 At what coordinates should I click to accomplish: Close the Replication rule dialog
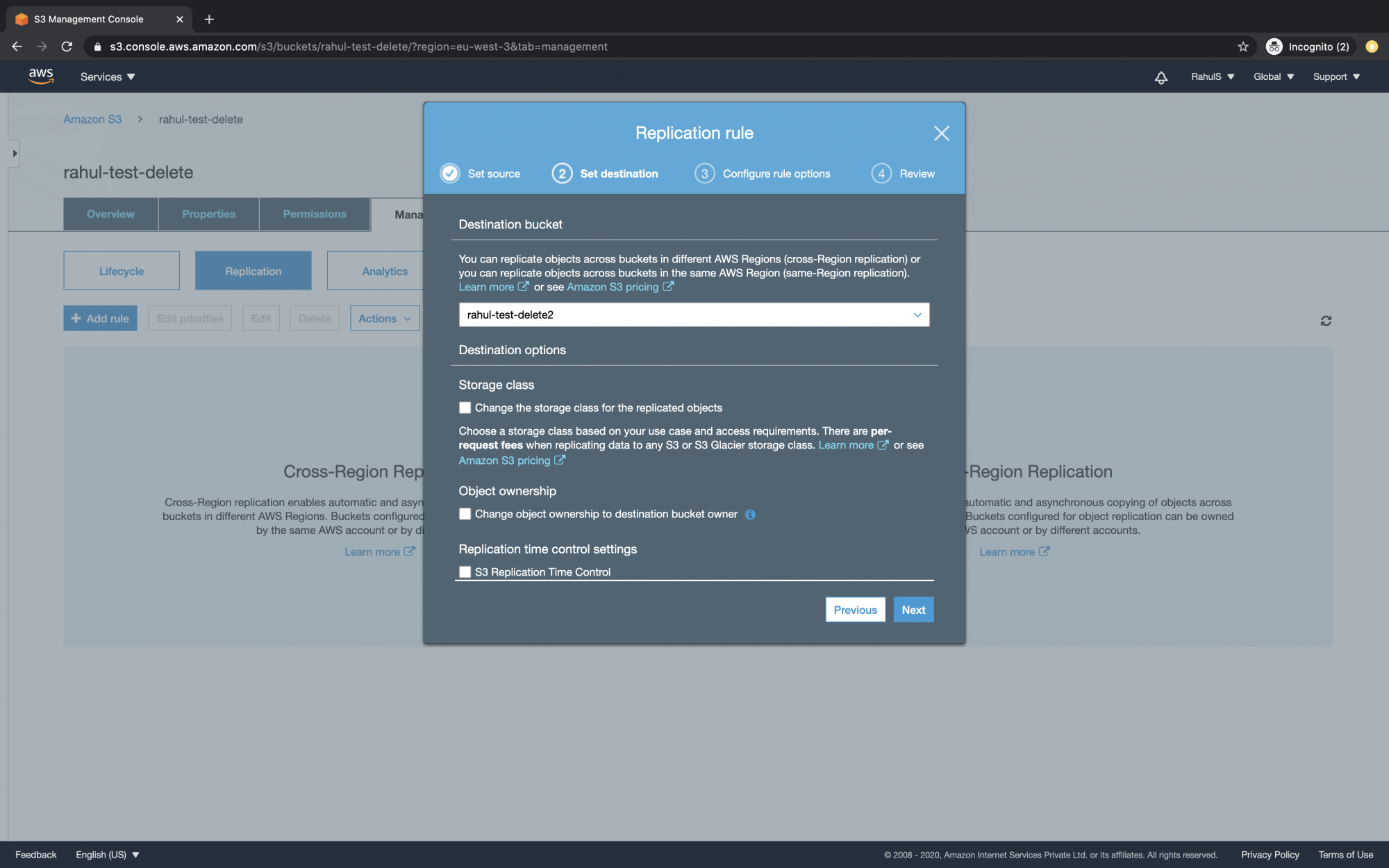point(942,133)
